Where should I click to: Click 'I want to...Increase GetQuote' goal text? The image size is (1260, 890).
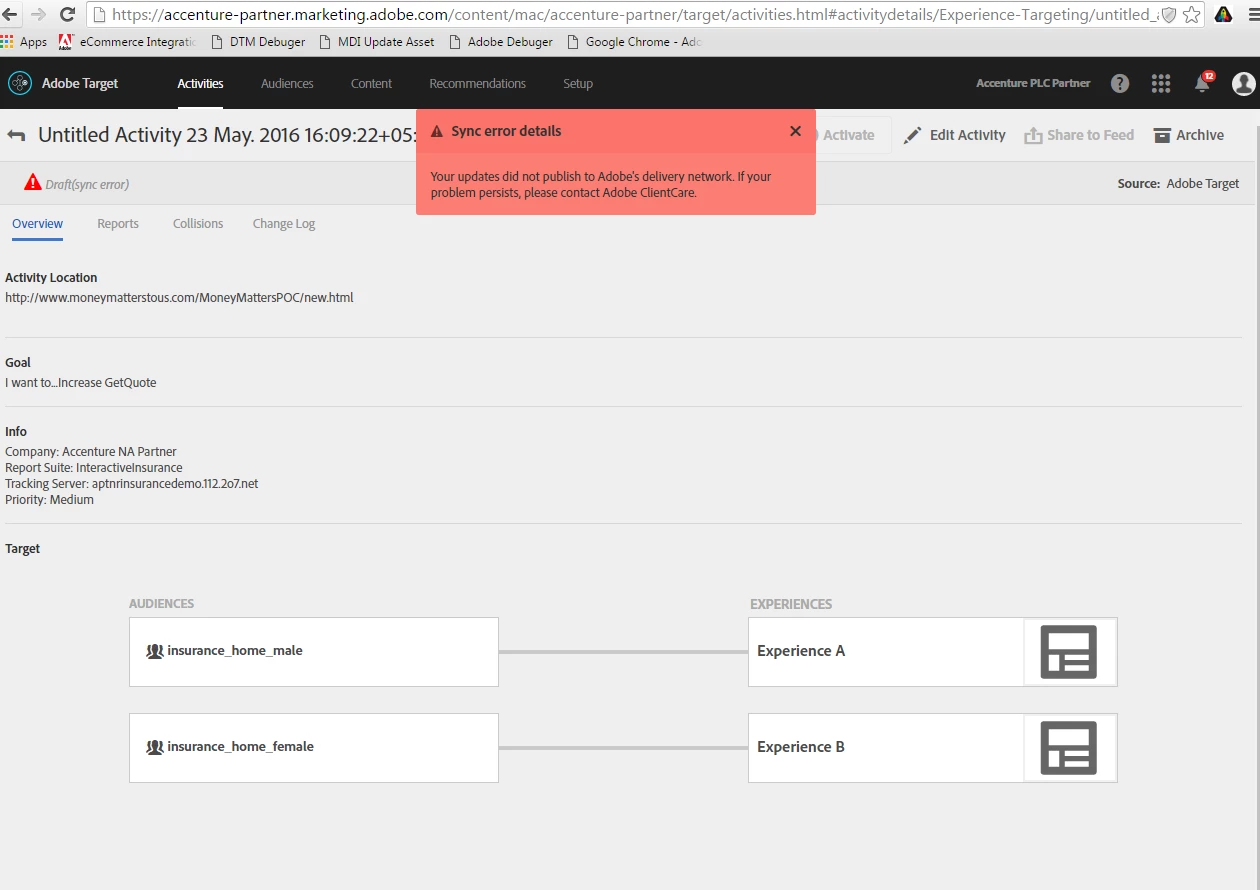[81, 383]
